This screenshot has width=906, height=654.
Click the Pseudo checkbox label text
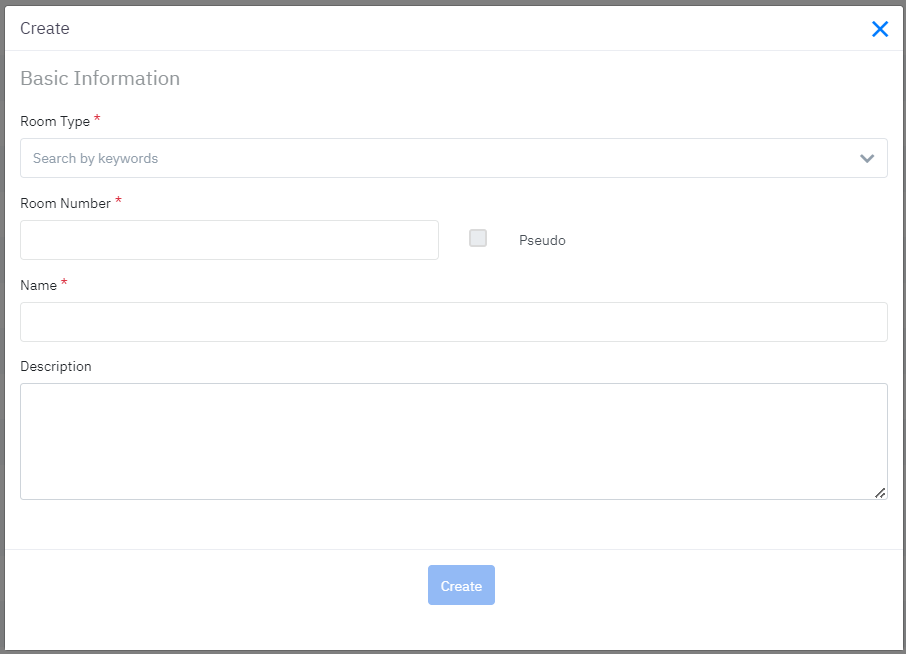click(542, 240)
